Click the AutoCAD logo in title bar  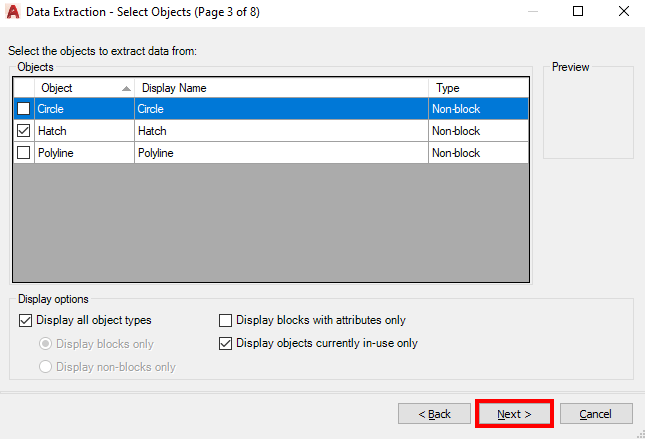click(x=13, y=12)
